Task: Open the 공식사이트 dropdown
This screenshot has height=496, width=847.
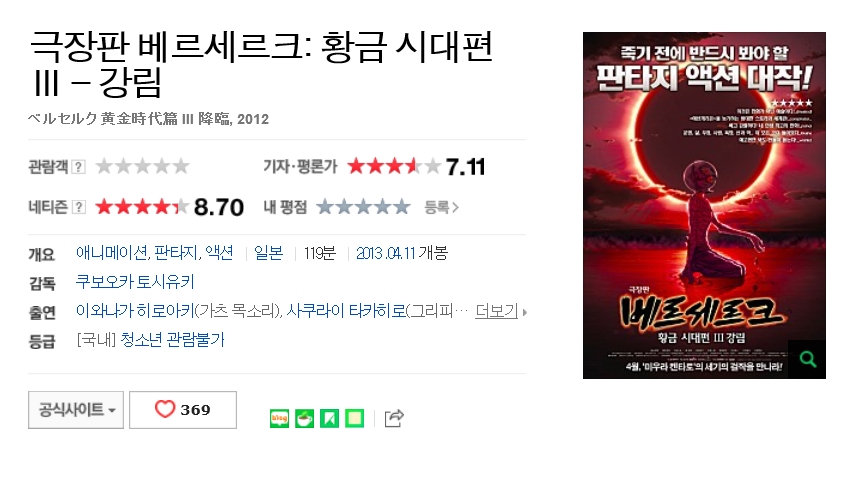Action: click(x=76, y=410)
